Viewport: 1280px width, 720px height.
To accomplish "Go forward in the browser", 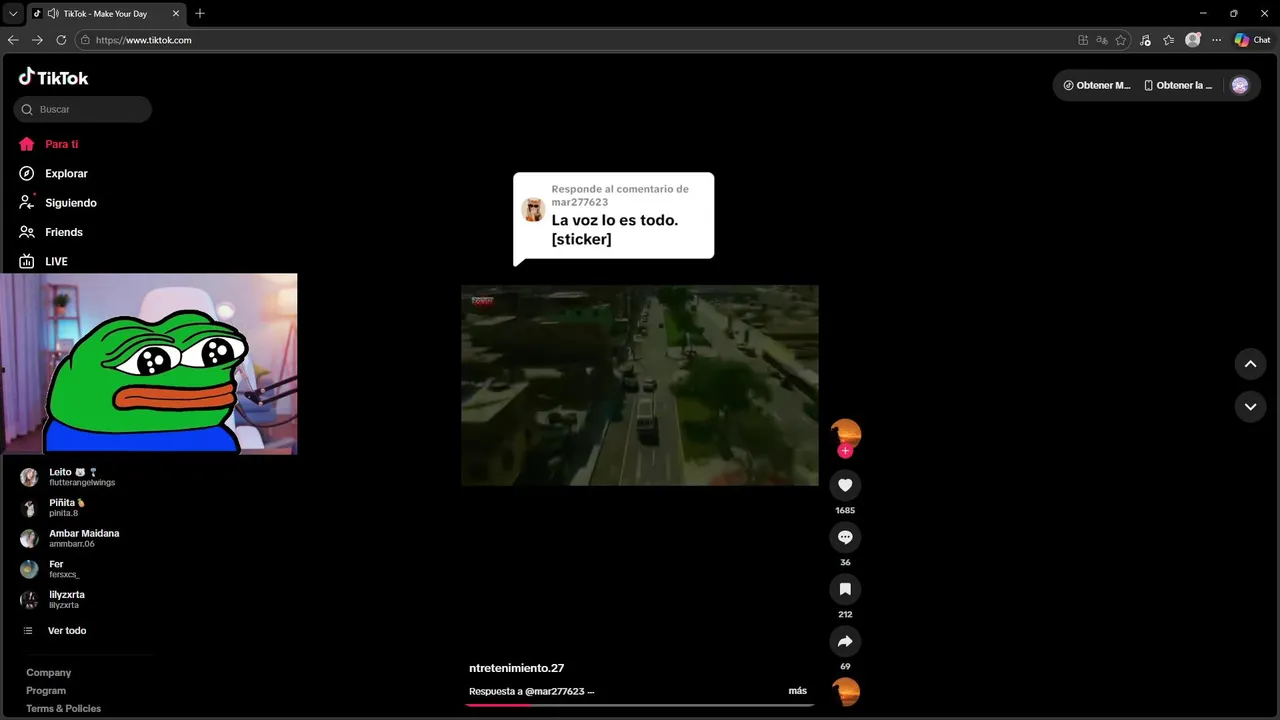I will click(37, 40).
